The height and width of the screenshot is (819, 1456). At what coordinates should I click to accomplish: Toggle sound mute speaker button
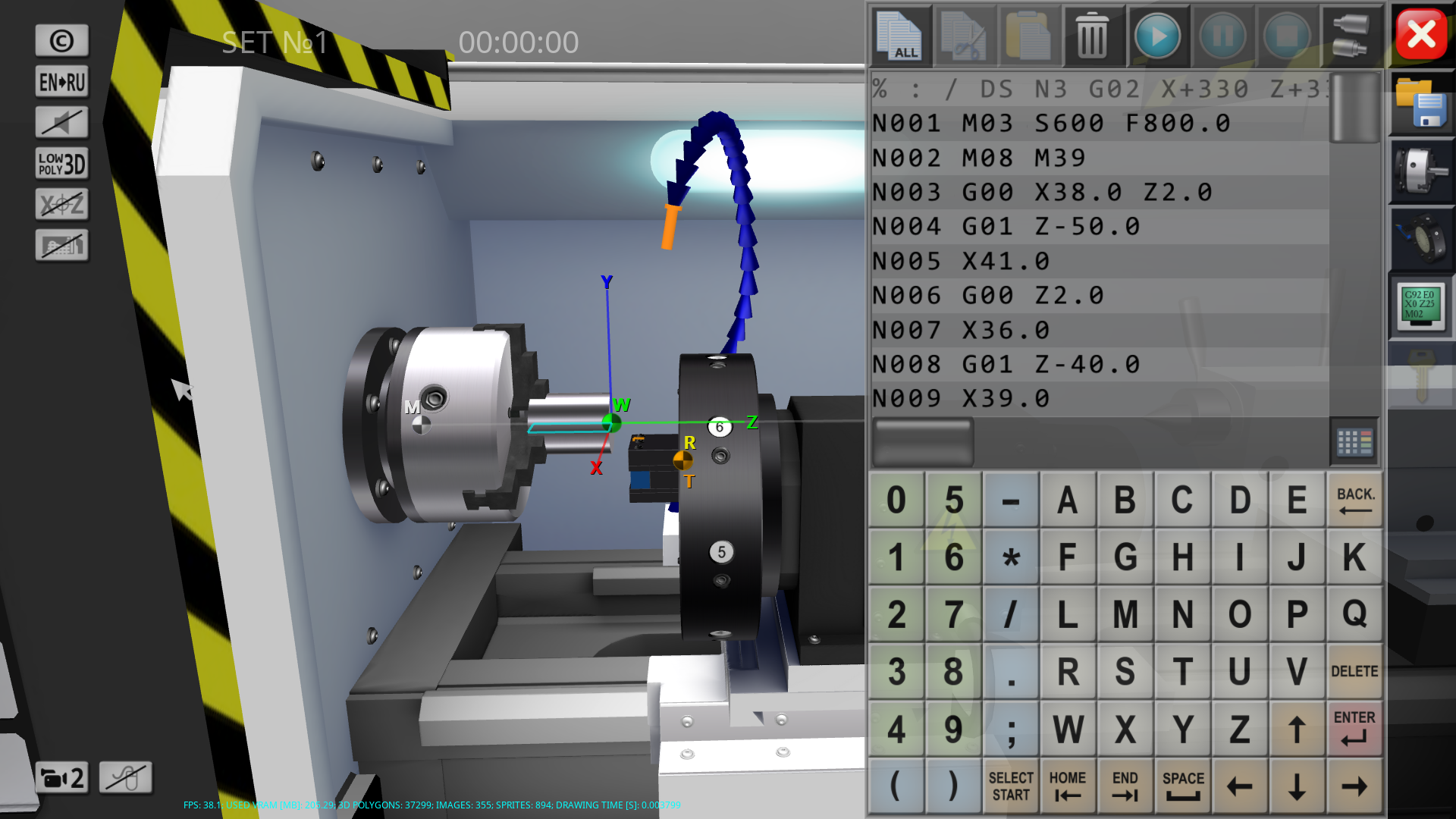click(x=61, y=122)
